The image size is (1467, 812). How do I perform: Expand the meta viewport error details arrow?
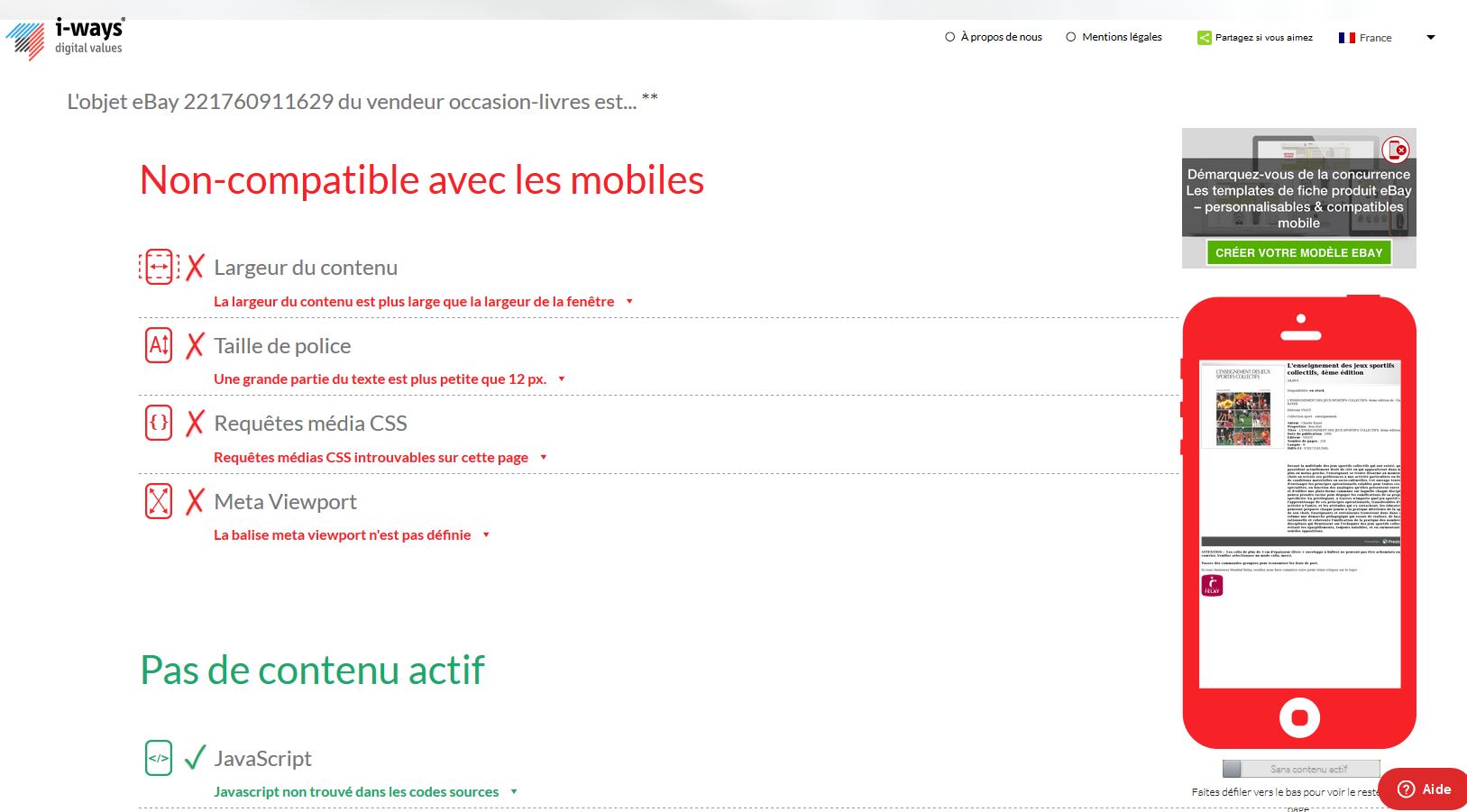(486, 535)
